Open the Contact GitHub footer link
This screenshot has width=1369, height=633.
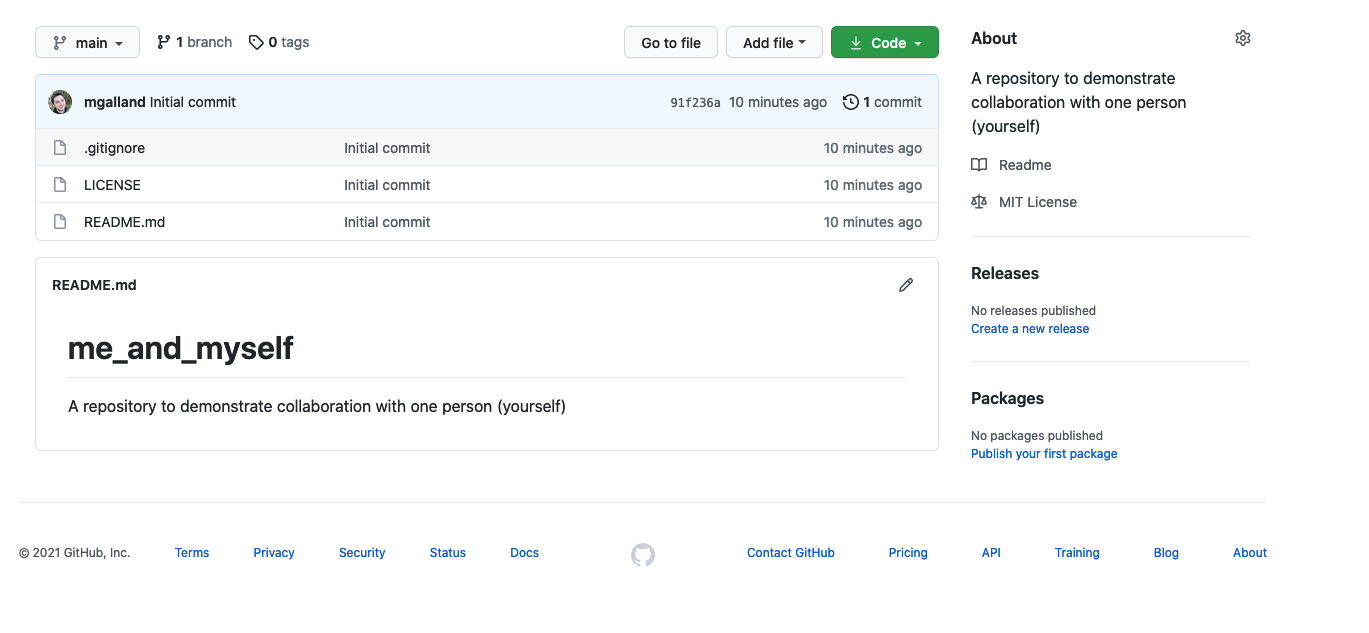pos(791,553)
